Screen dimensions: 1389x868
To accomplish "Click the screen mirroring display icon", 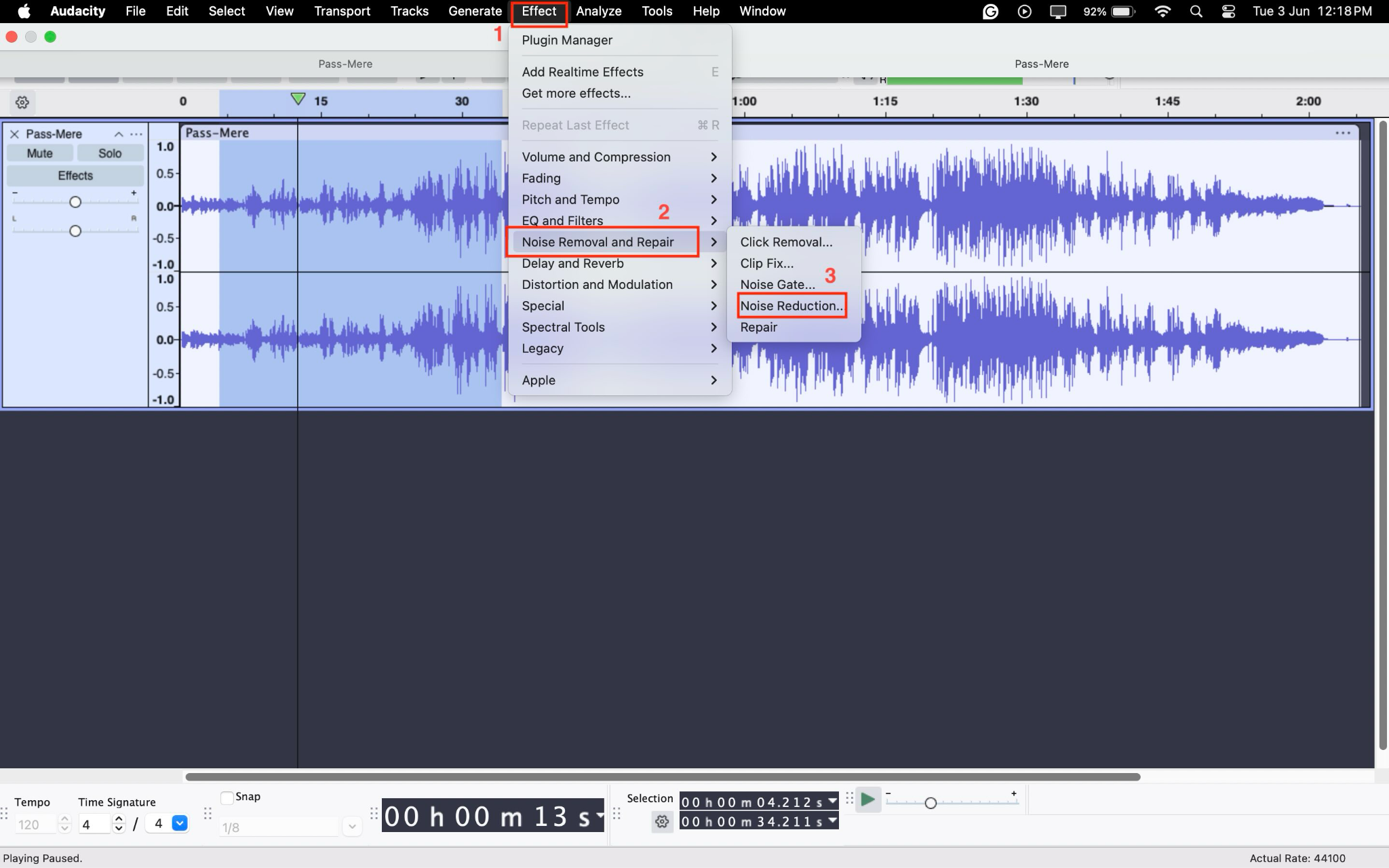I will coord(1058,11).
